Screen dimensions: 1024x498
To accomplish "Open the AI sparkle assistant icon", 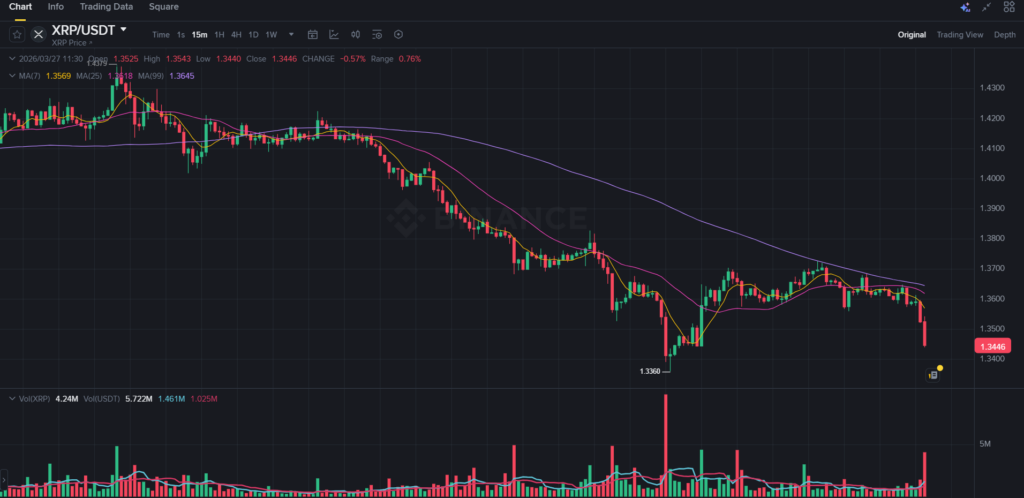I will tap(965, 7).
